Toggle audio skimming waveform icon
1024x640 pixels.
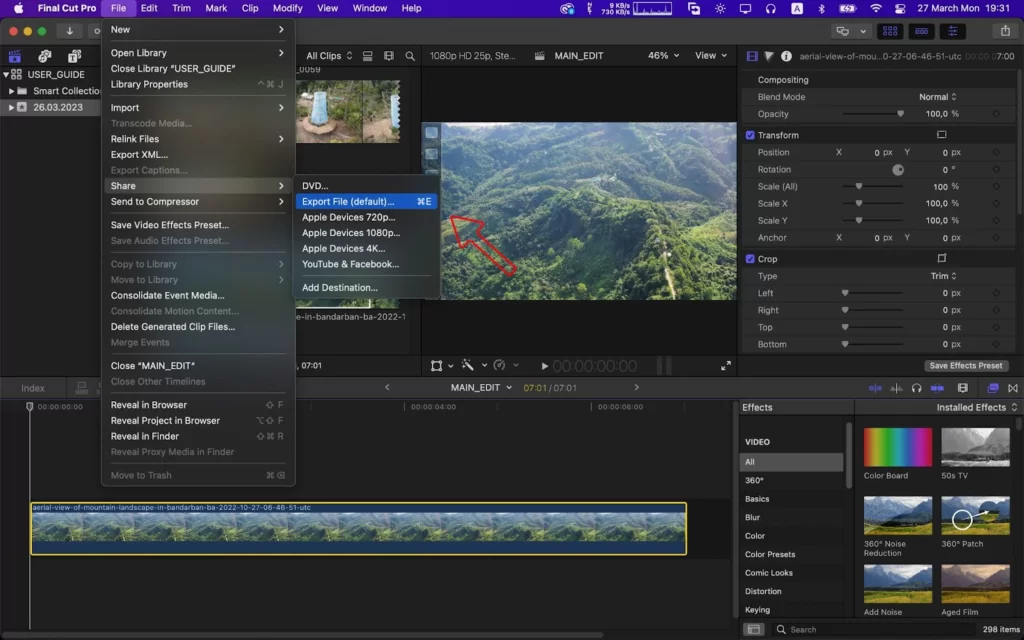896,388
